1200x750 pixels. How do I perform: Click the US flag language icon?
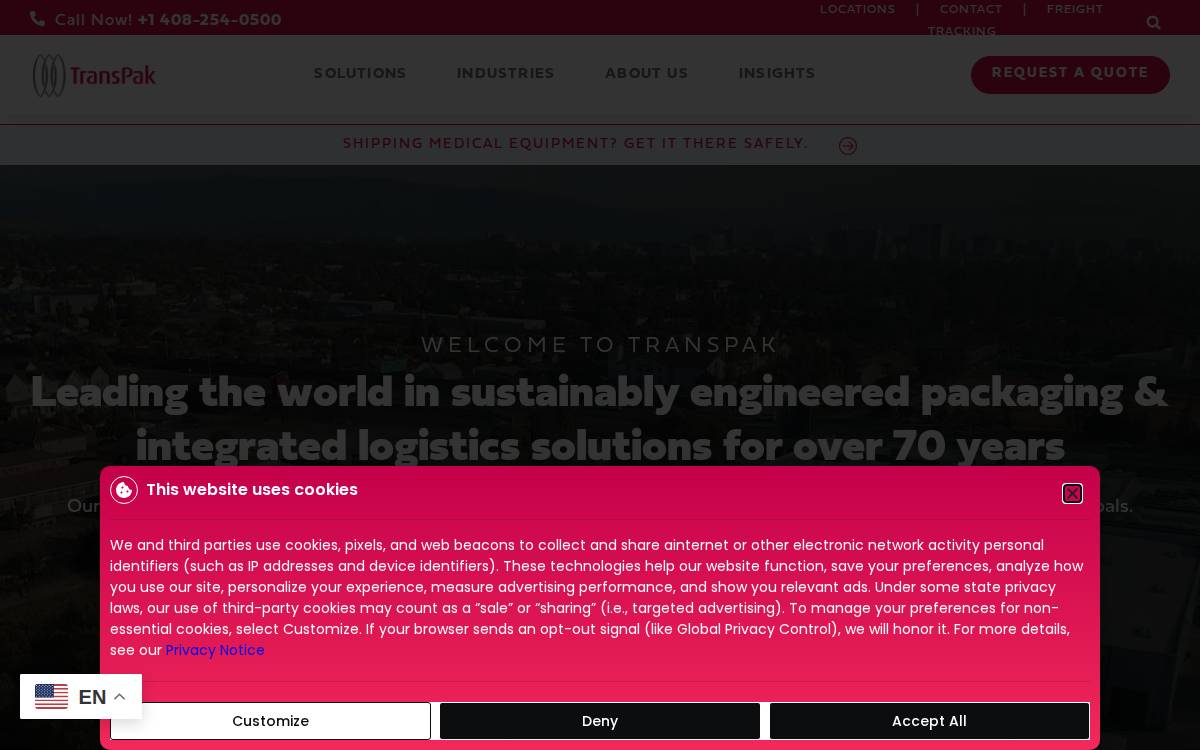[x=51, y=696]
